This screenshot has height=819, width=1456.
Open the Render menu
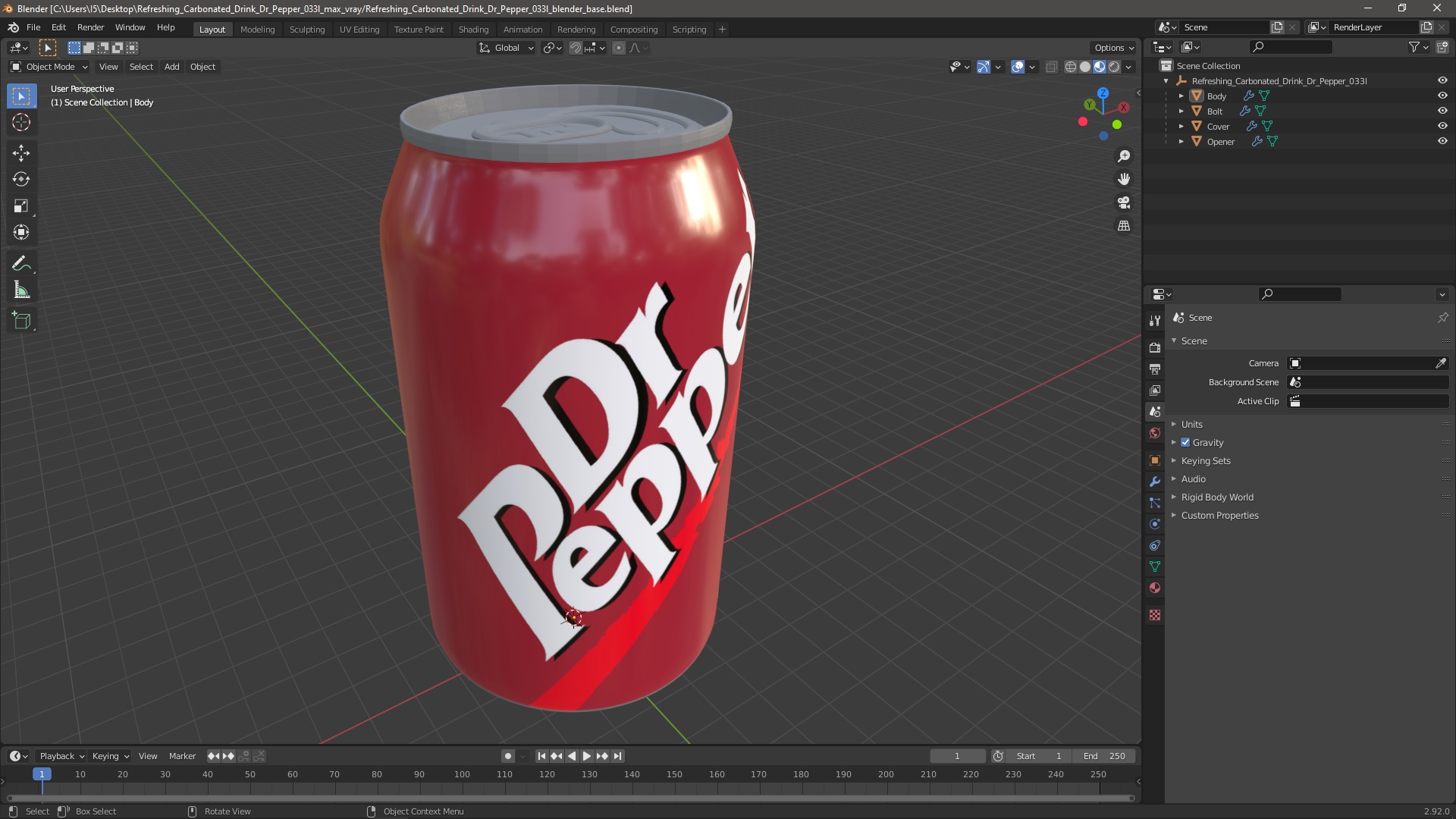tap(90, 27)
